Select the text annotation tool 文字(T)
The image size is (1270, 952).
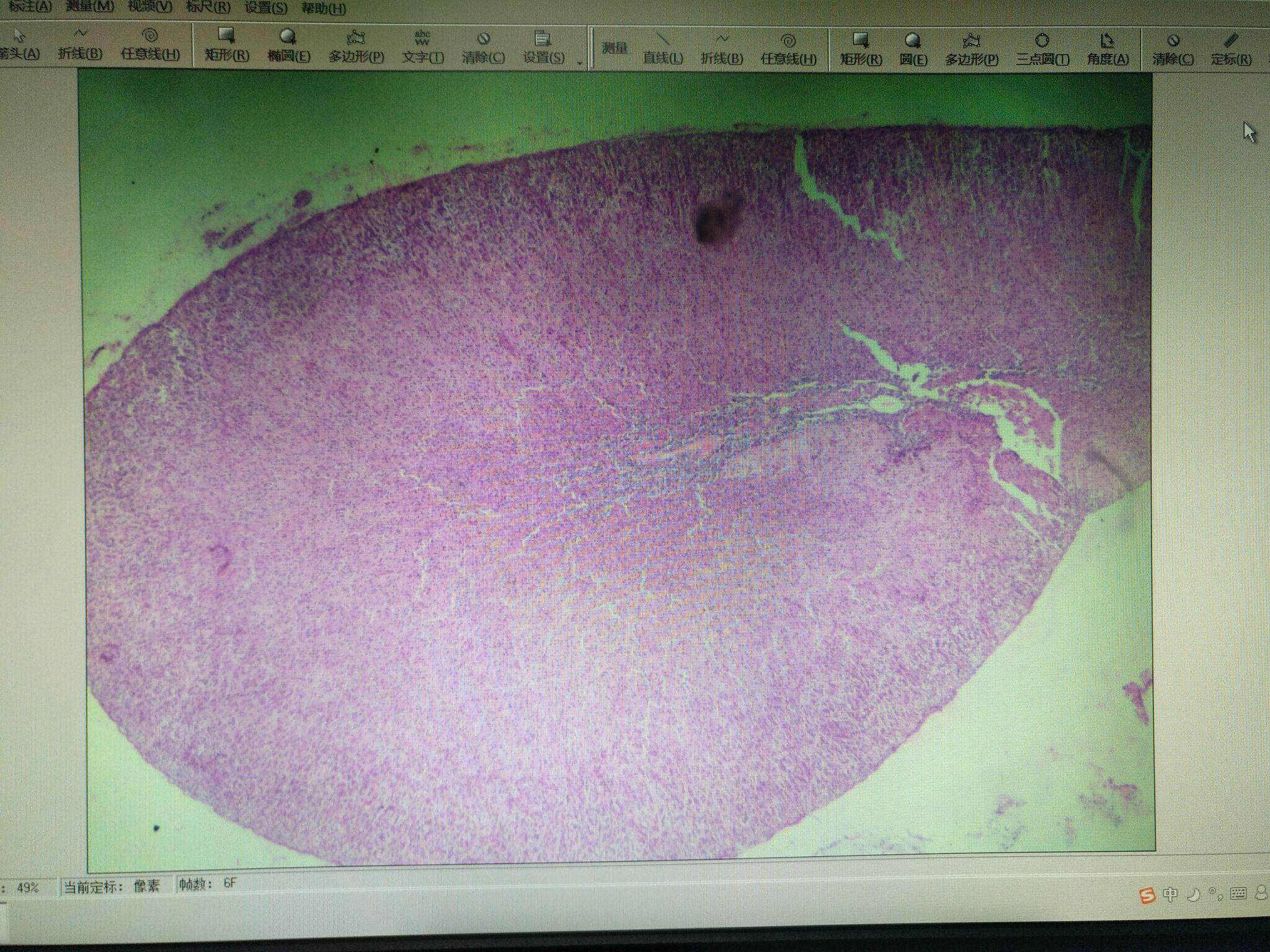422,48
